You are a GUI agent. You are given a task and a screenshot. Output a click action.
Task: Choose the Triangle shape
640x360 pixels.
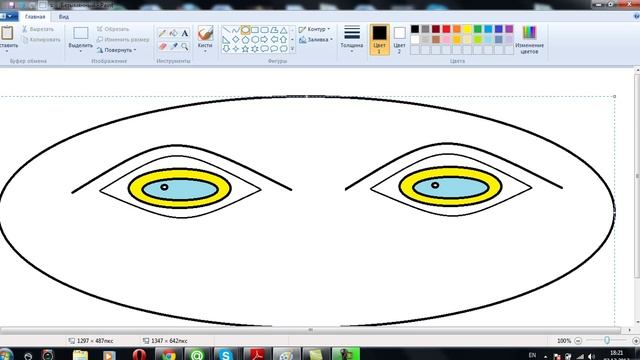(x=284, y=30)
